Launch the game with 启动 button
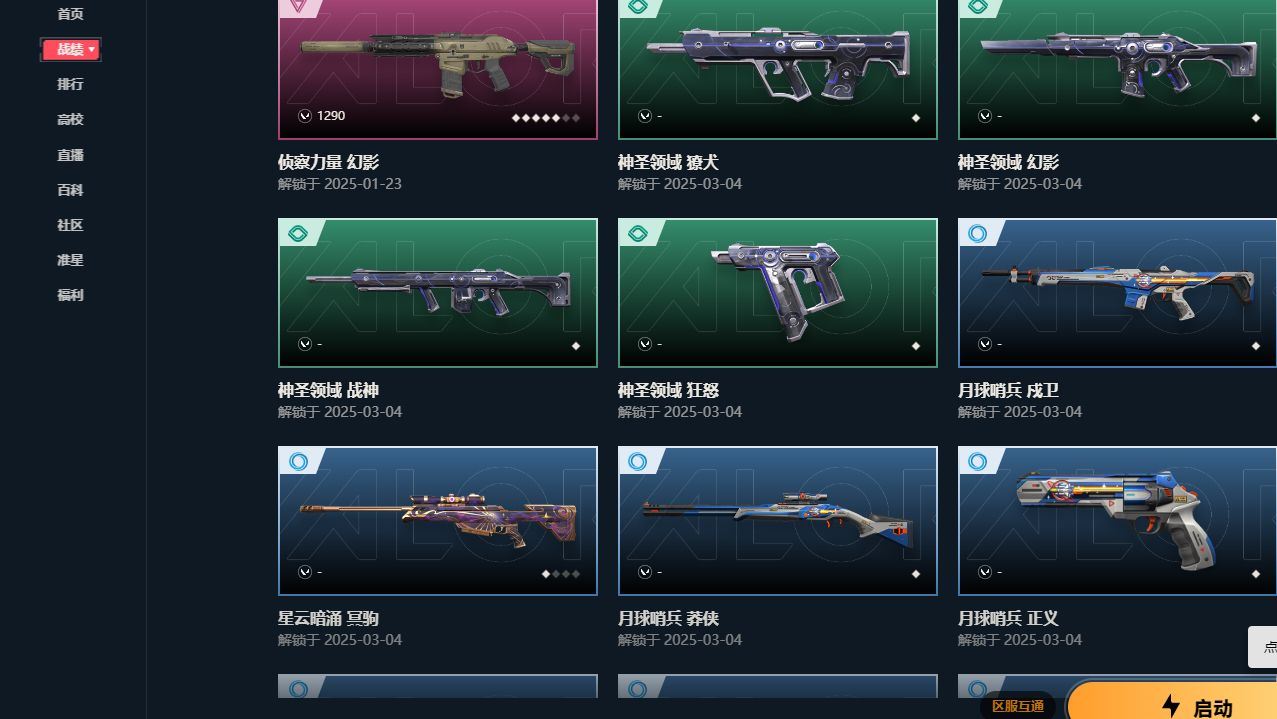The image size is (1277, 719). click(x=1172, y=700)
